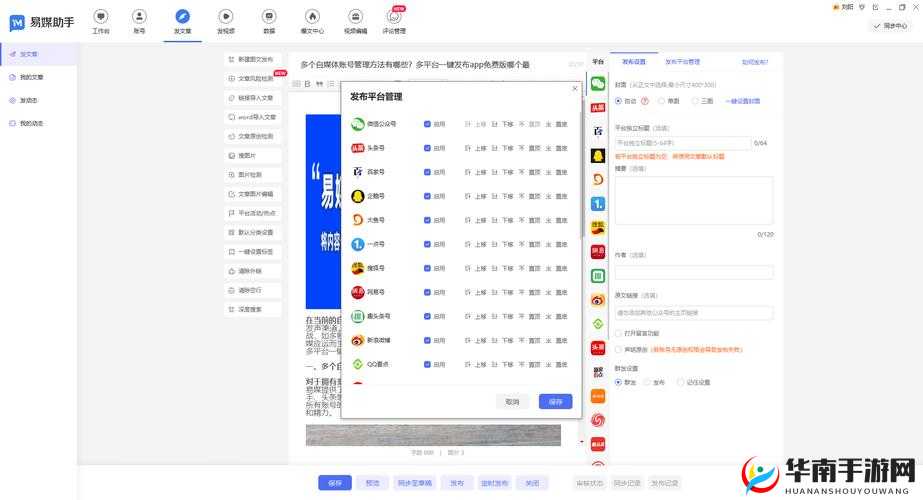Open 发动态 in left sidebar
Screen dimensions: 923x500
tap(28, 101)
